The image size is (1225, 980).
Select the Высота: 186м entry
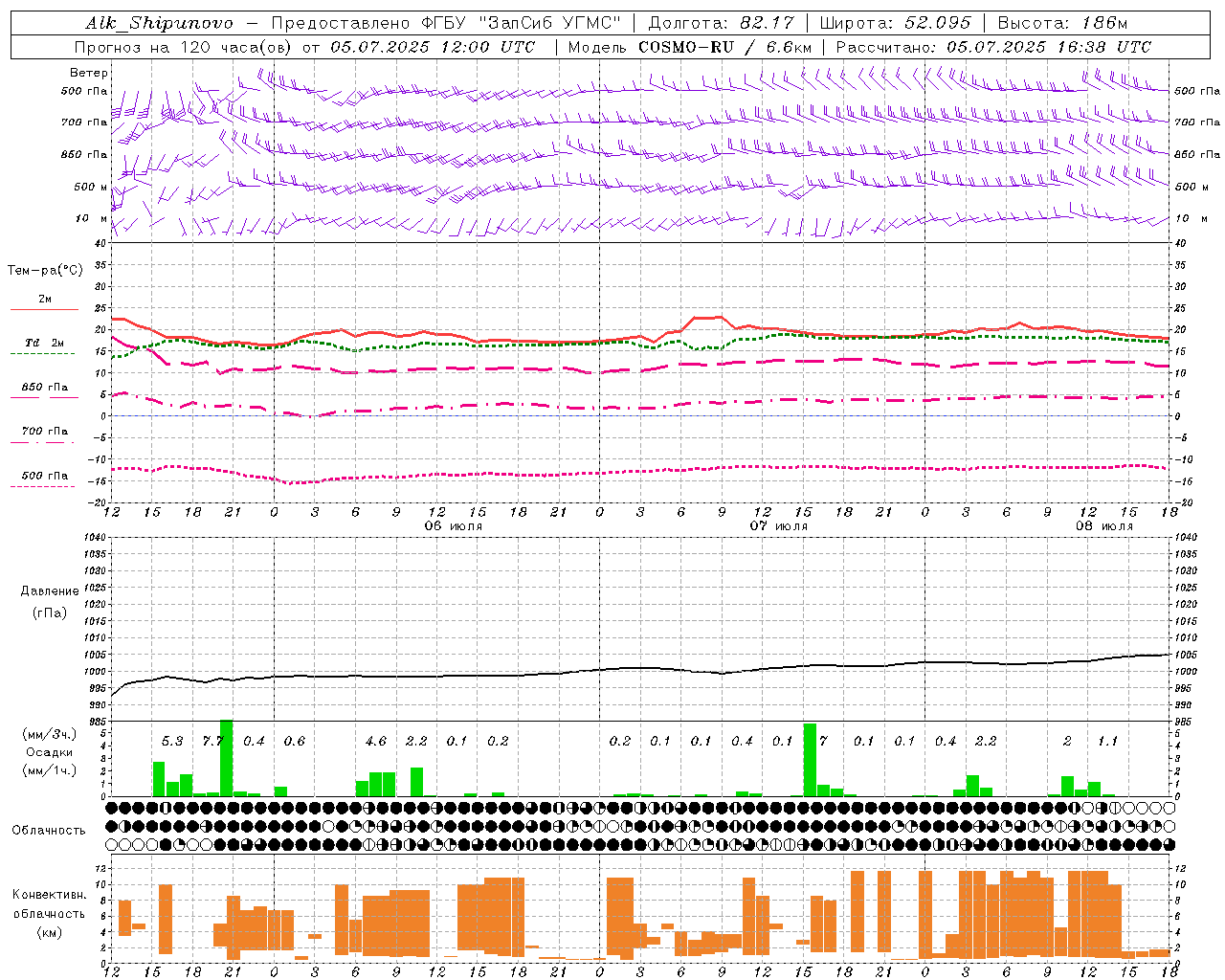pos(1062,23)
